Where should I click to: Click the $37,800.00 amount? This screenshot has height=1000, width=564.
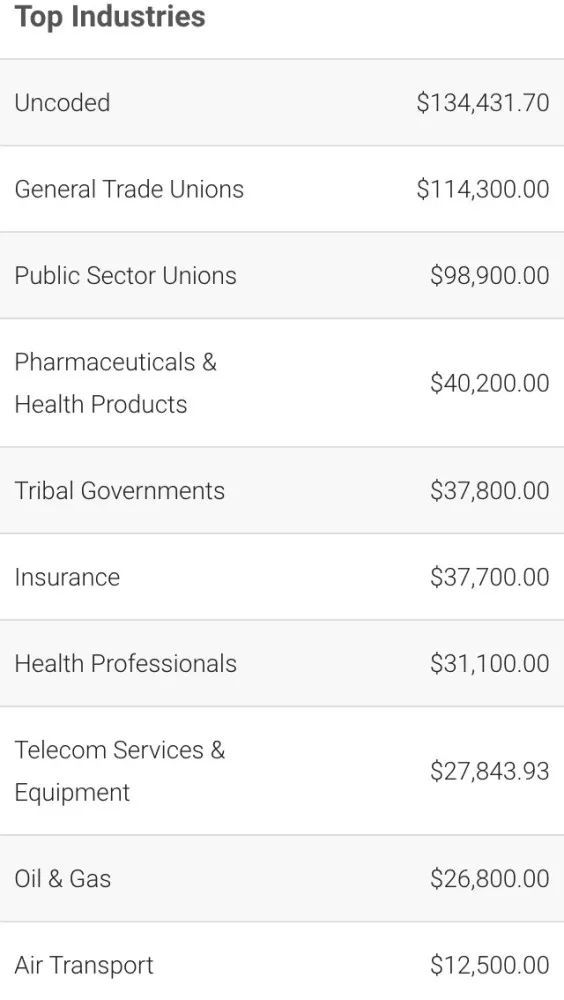point(489,490)
